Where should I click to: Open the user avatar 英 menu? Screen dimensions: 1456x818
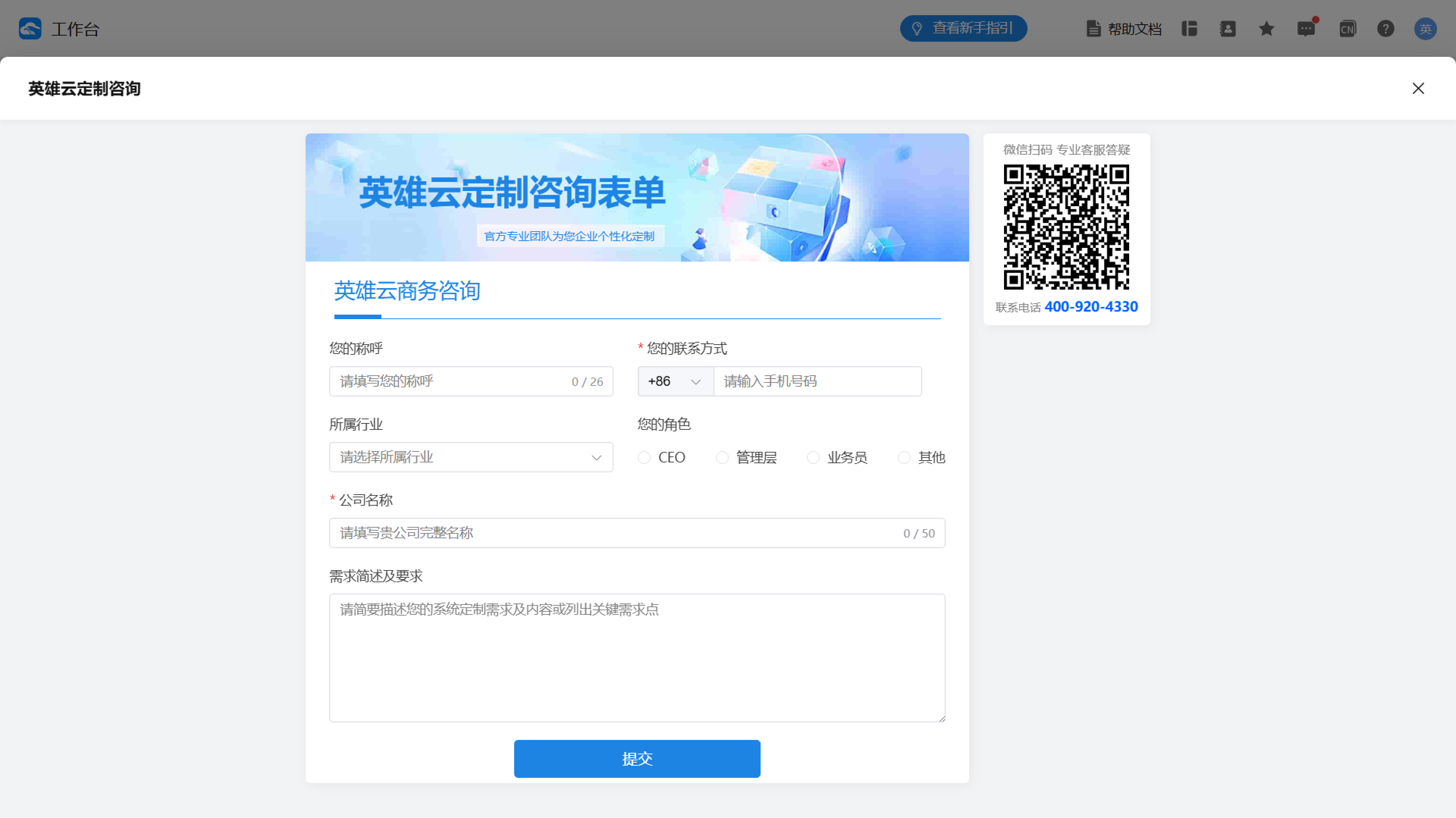(1426, 28)
